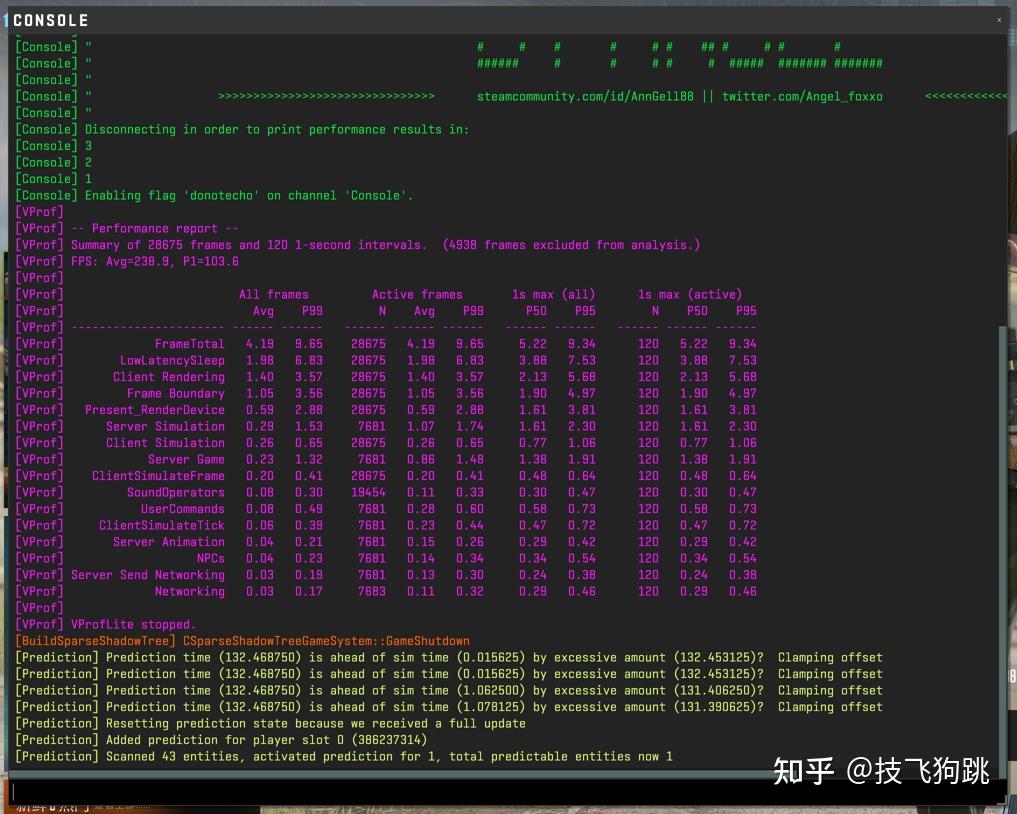Close the console window with the X
This screenshot has width=1017, height=814.
tap(999, 20)
